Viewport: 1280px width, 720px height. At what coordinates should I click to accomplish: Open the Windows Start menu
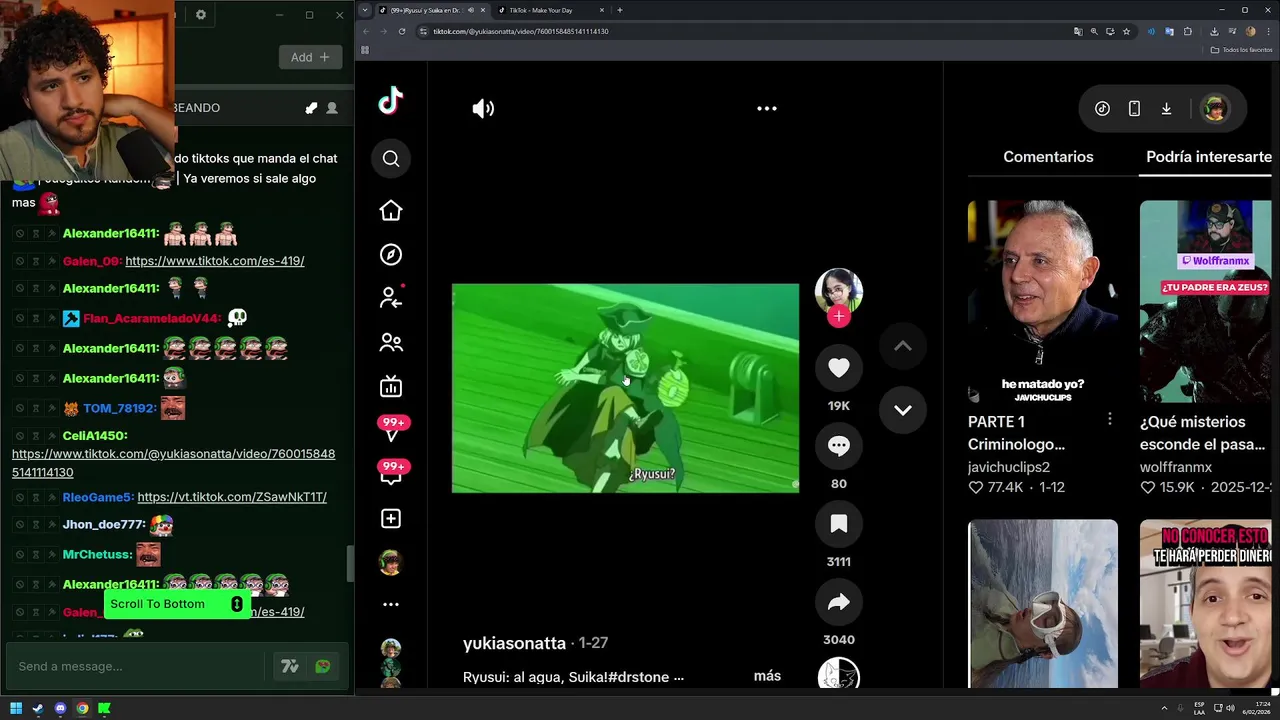[16, 709]
